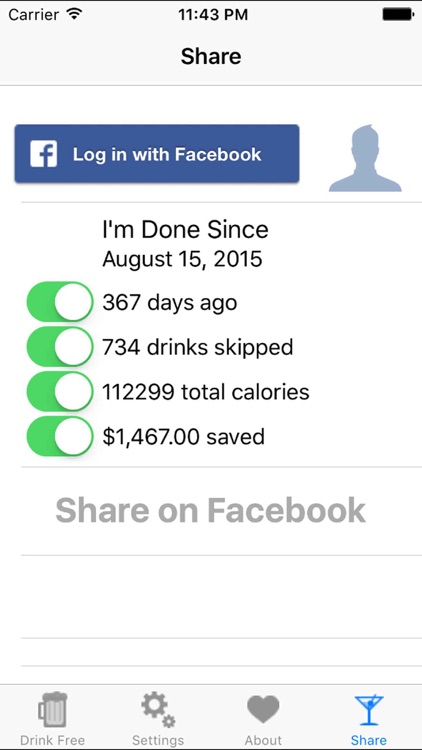Click Share on Facebook button

[211, 510]
